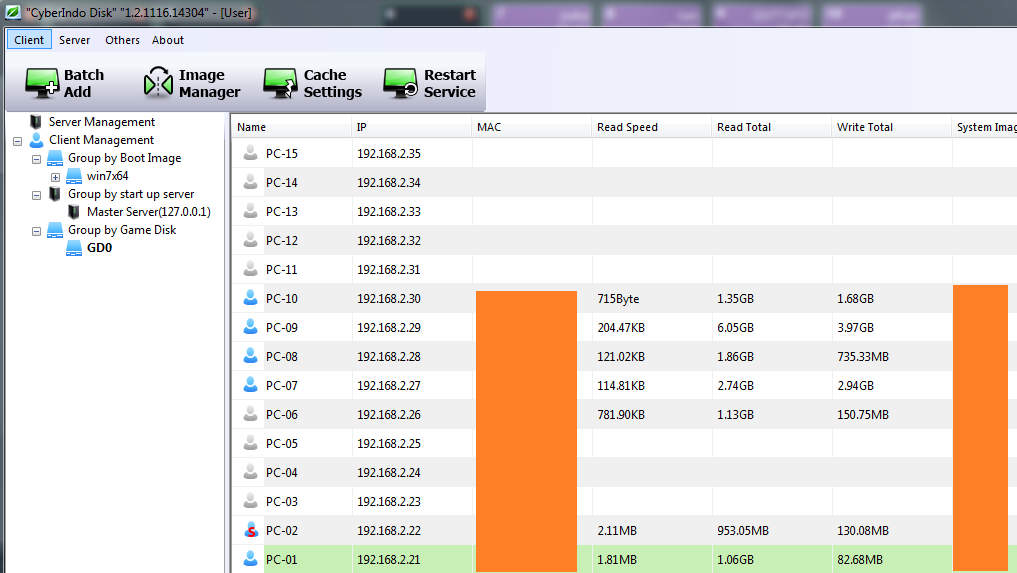The height and width of the screenshot is (573, 1017).
Task: Click the win7x64 disk icon
Action: click(x=74, y=176)
